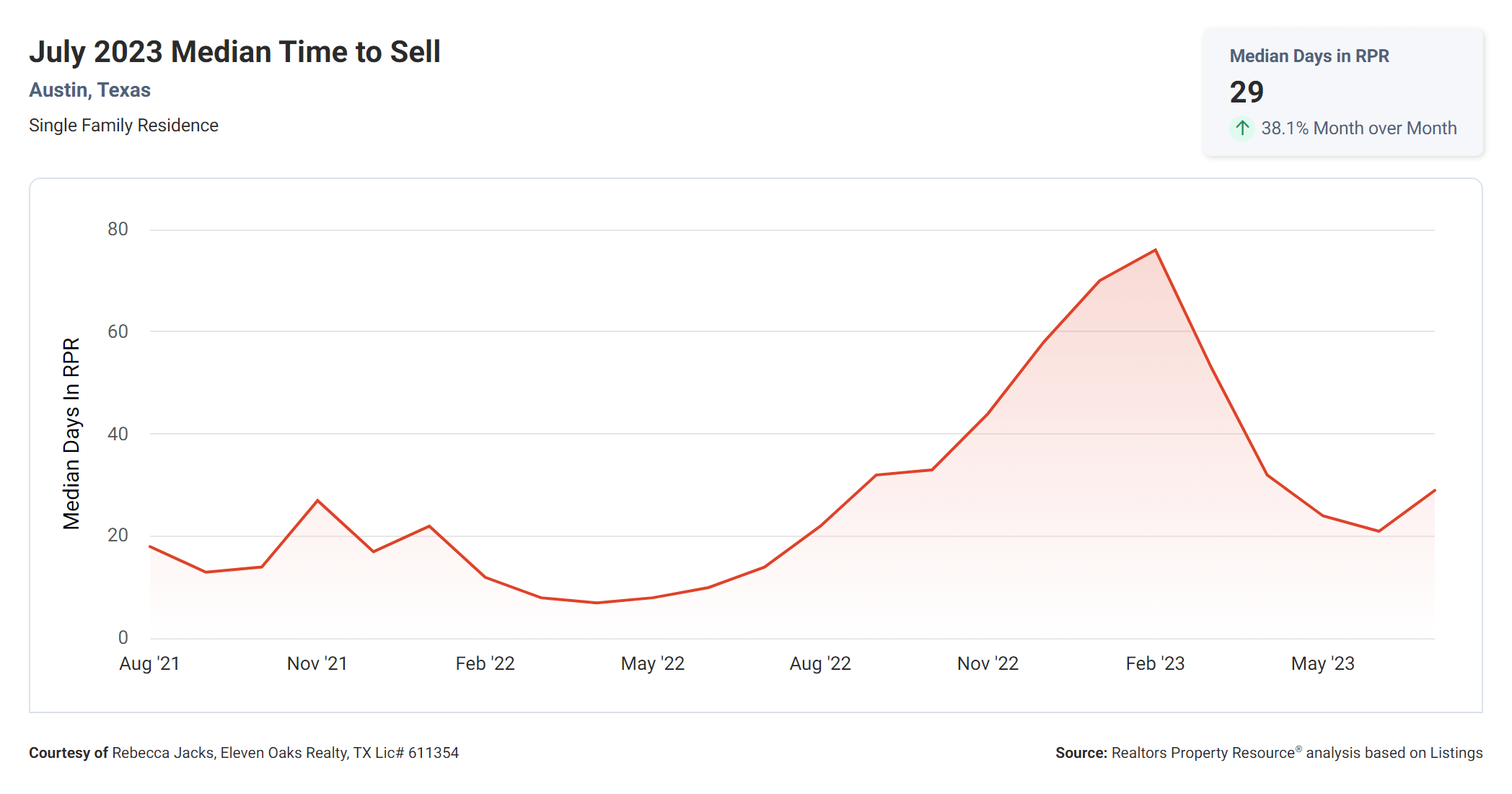Click the Nov '22 x-axis label
Viewport: 1512px width, 794px height.
(x=988, y=663)
